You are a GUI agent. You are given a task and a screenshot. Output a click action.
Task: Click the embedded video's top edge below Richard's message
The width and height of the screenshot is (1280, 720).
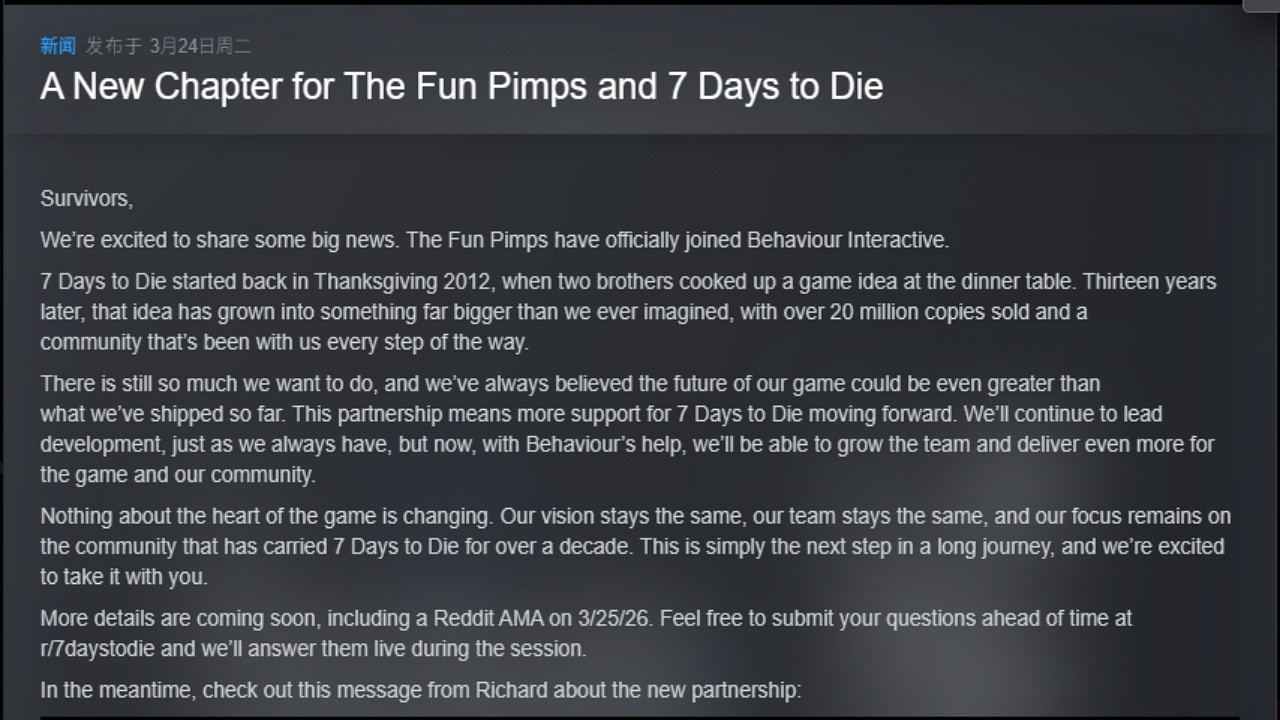[x=640, y=716]
